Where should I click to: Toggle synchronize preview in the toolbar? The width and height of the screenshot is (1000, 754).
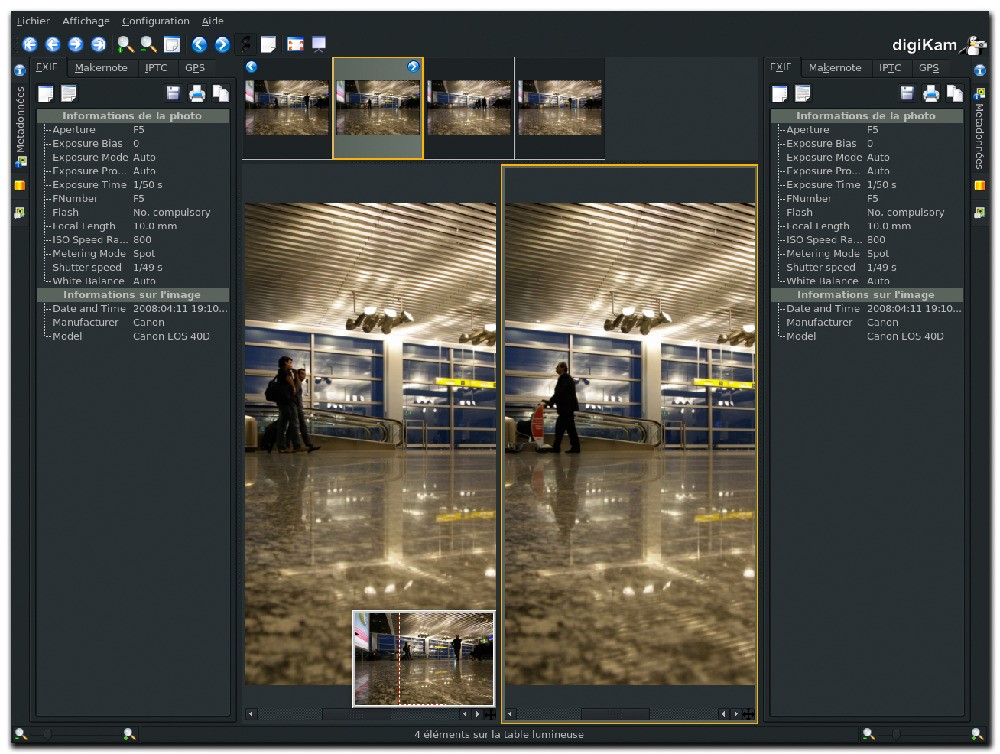(244, 44)
